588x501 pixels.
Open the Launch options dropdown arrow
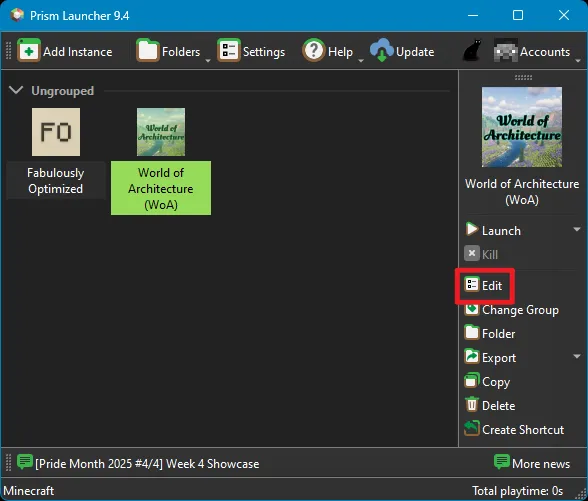click(577, 229)
